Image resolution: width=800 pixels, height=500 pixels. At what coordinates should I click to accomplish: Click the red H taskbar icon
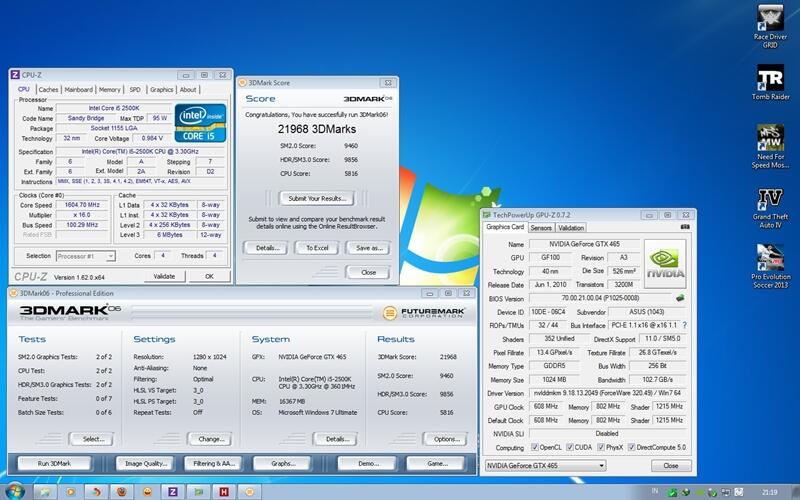223,492
